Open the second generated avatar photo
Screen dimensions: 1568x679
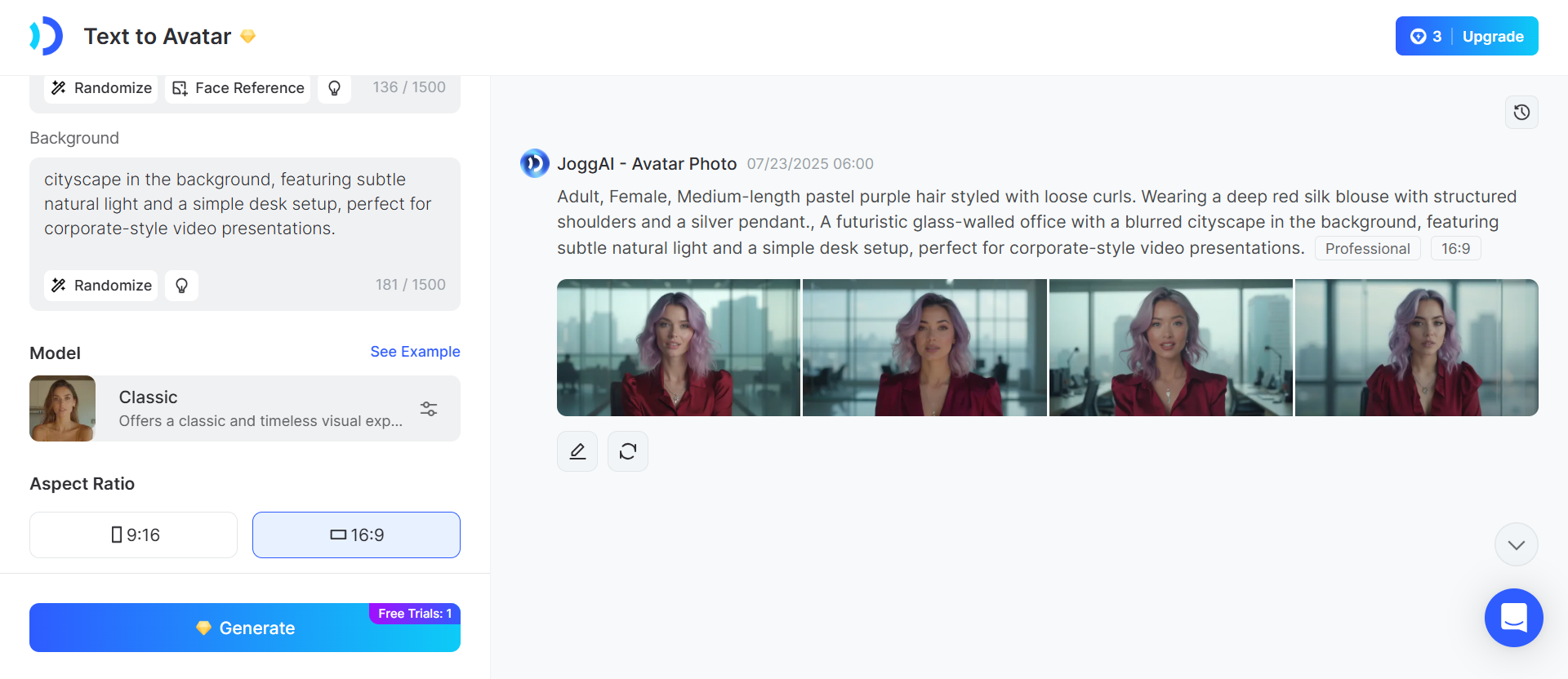click(x=924, y=348)
